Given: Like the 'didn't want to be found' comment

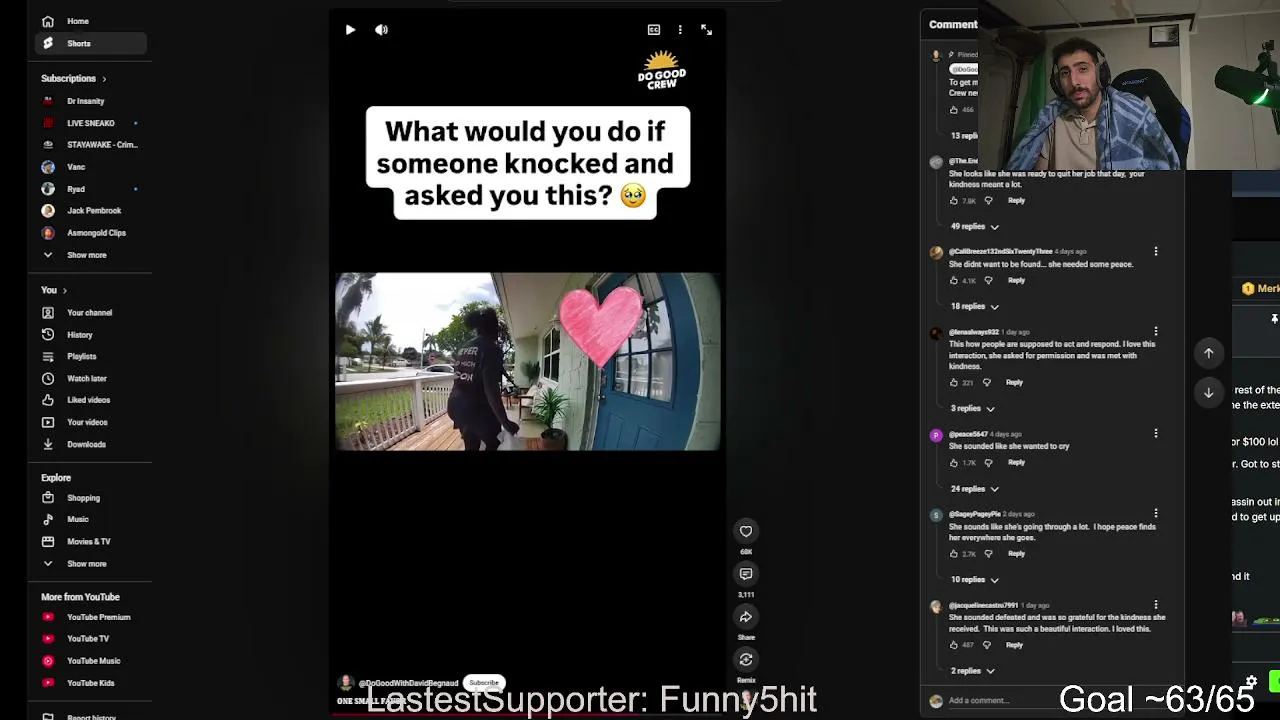Looking at the screenshot, I should pyautogui.click(x=954, y=281).
